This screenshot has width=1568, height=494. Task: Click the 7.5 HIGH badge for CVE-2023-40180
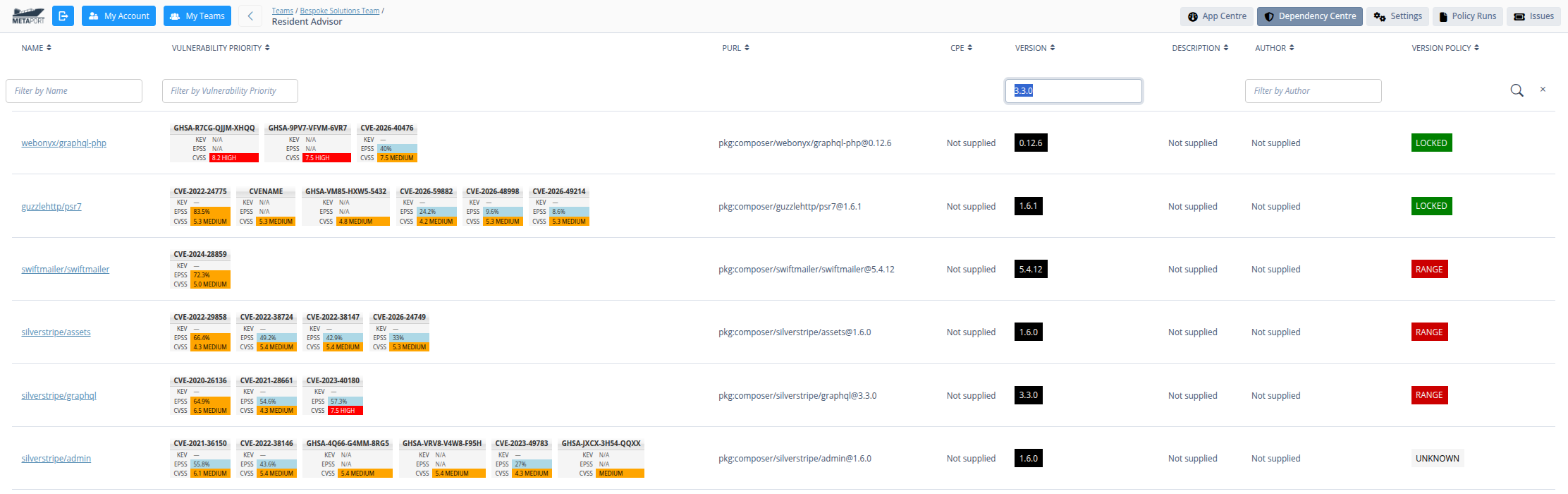pos(345,411)
